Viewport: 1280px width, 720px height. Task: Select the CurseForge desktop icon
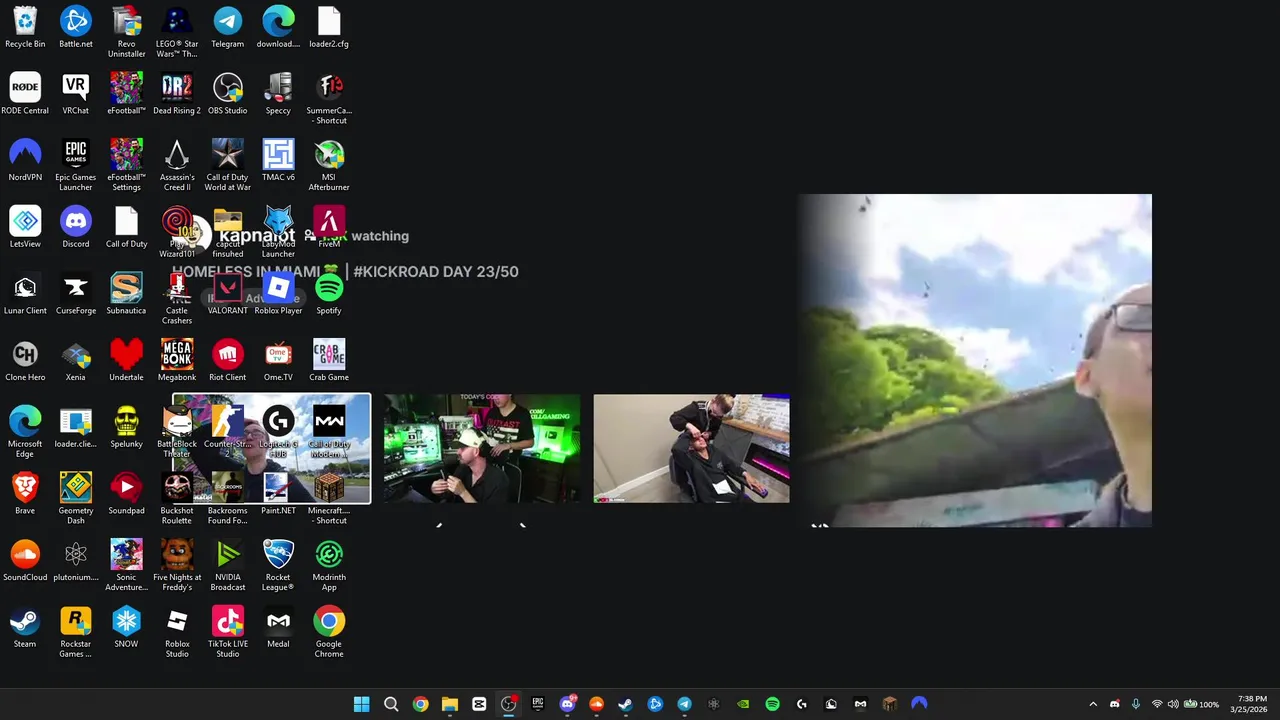pyautogui.click(x=76, y=294)
